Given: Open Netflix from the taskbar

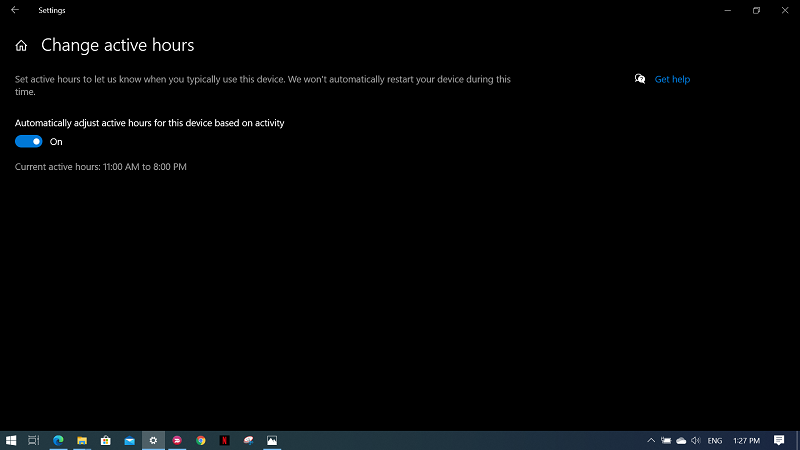Looking at the screenshot, I should coord(224,440).
